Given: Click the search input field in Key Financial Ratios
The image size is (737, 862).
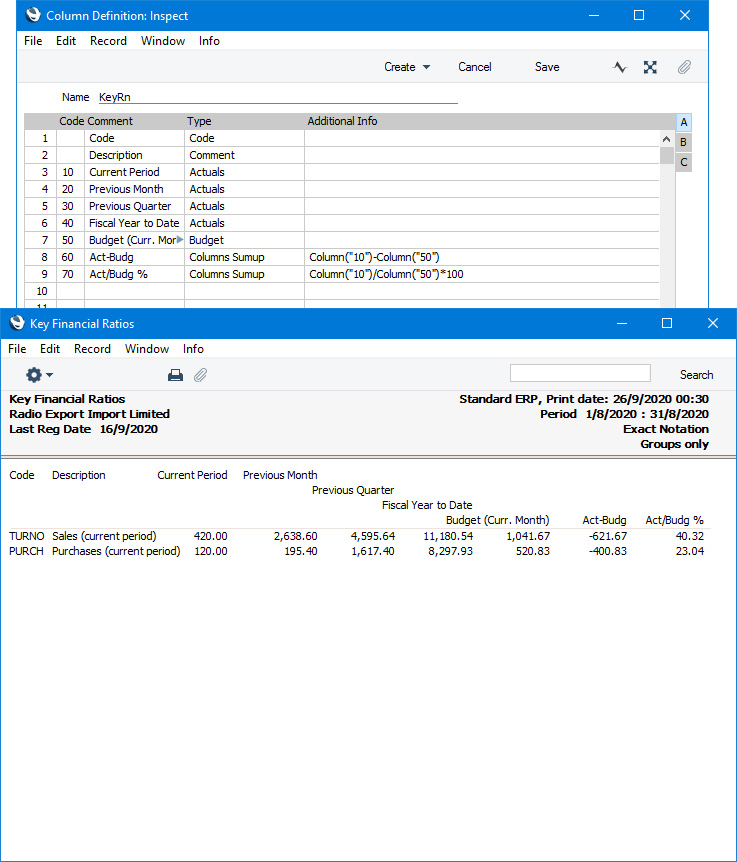Looking at the screenshot, I should pos(580,373).
